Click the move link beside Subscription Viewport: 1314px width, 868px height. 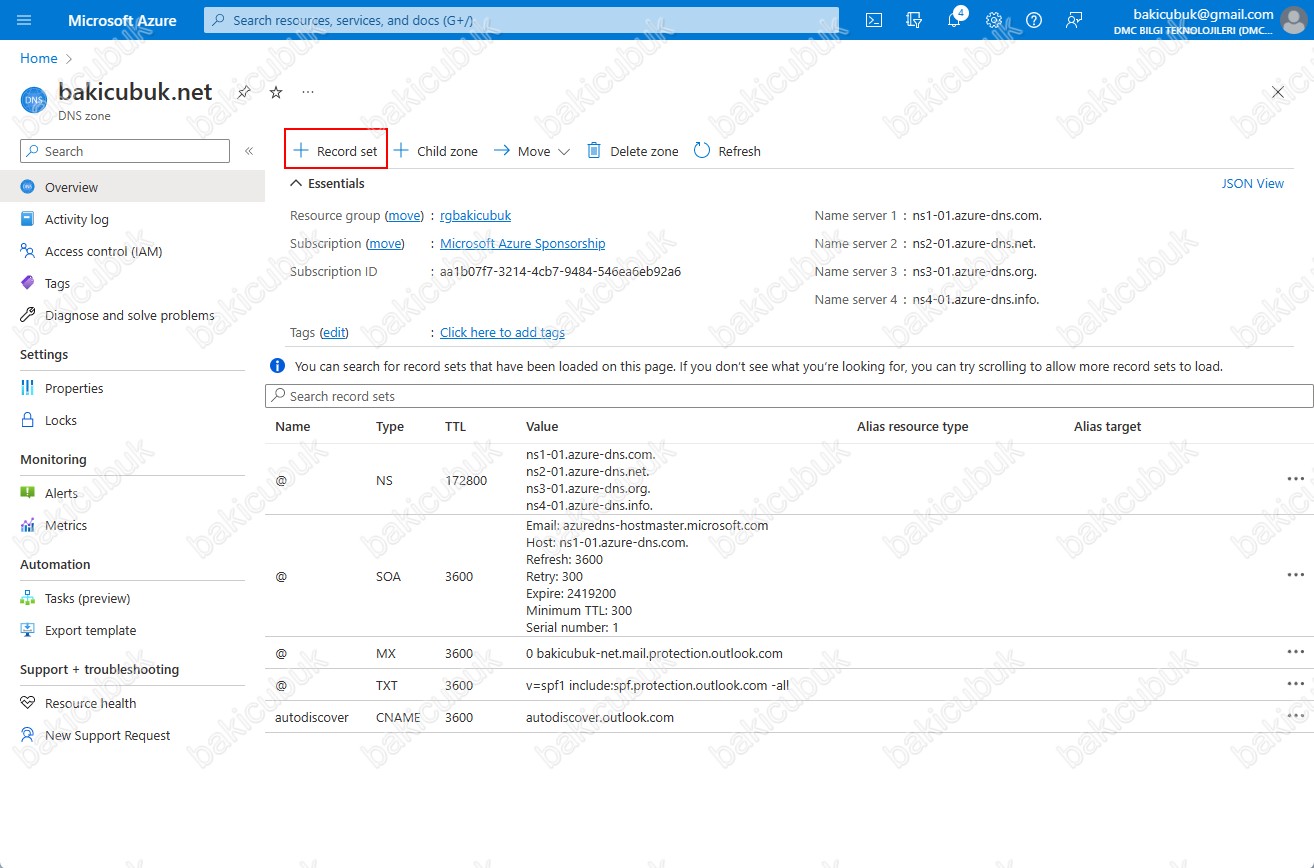pos(385,244)
